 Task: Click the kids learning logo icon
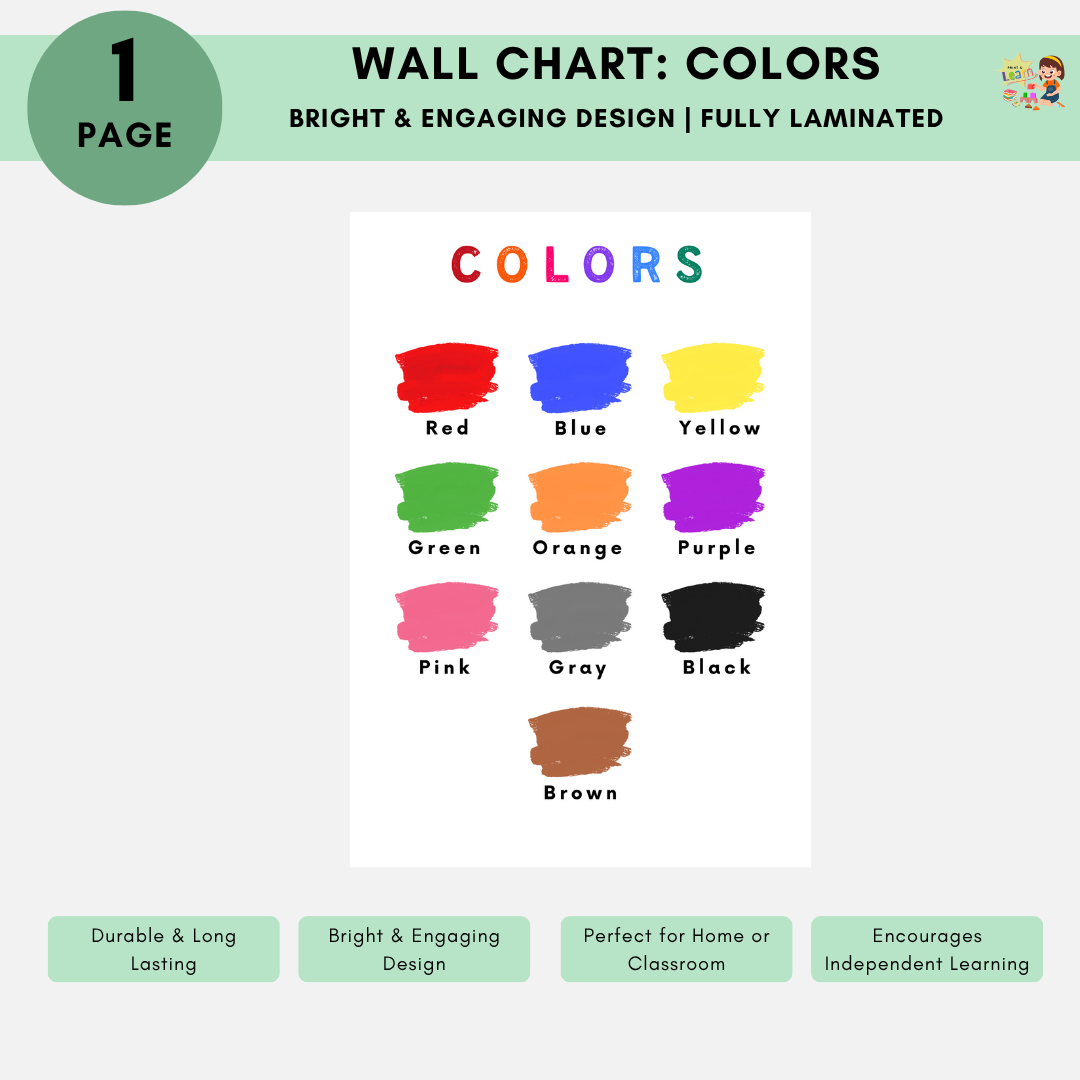[1033, 82]
